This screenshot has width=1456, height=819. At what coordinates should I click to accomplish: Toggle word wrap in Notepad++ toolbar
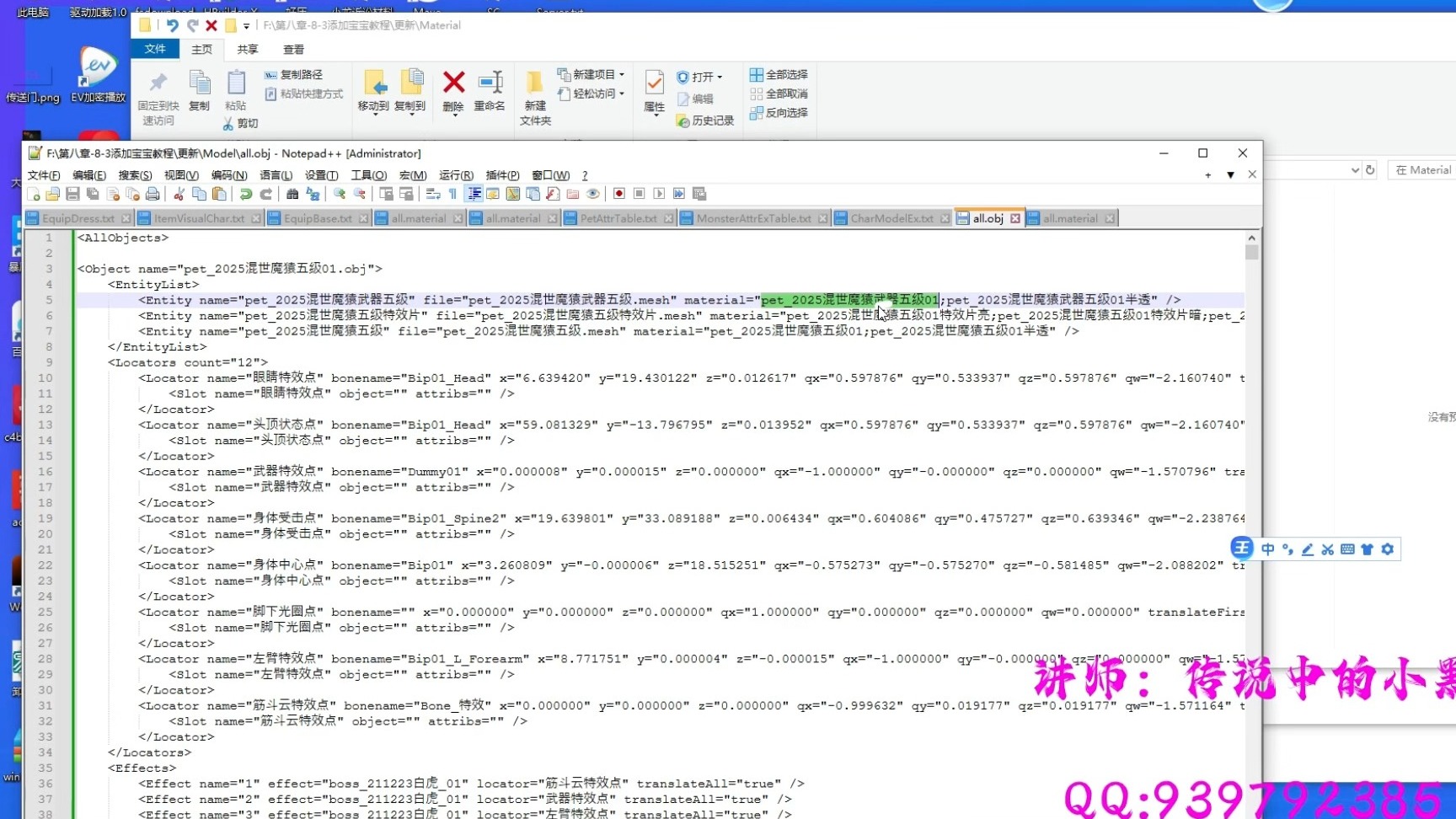pyautogui.click(x=433, y=194)
